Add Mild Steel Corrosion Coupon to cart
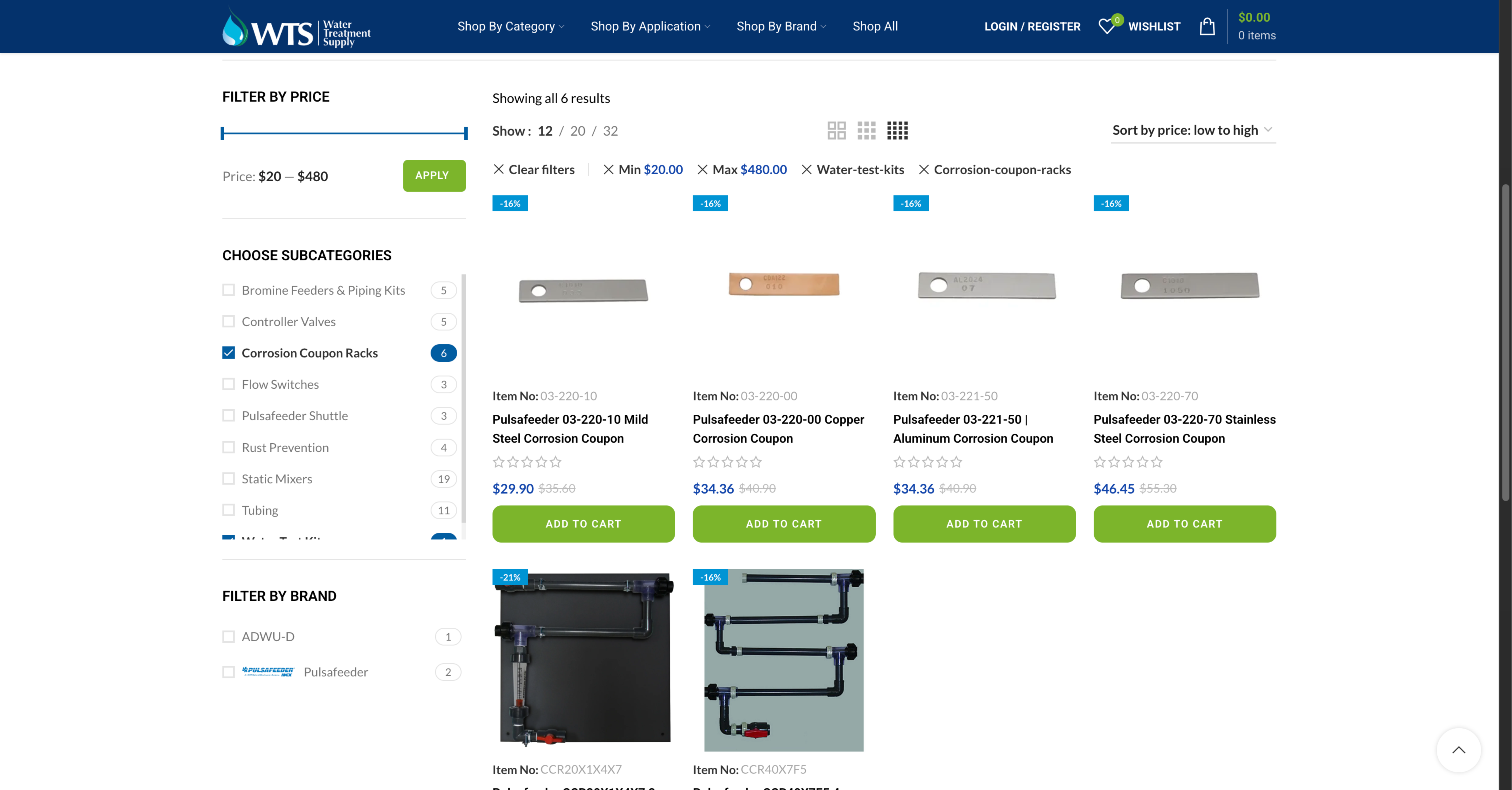This screenshot has width=1512, height=790. coord(583,524)
